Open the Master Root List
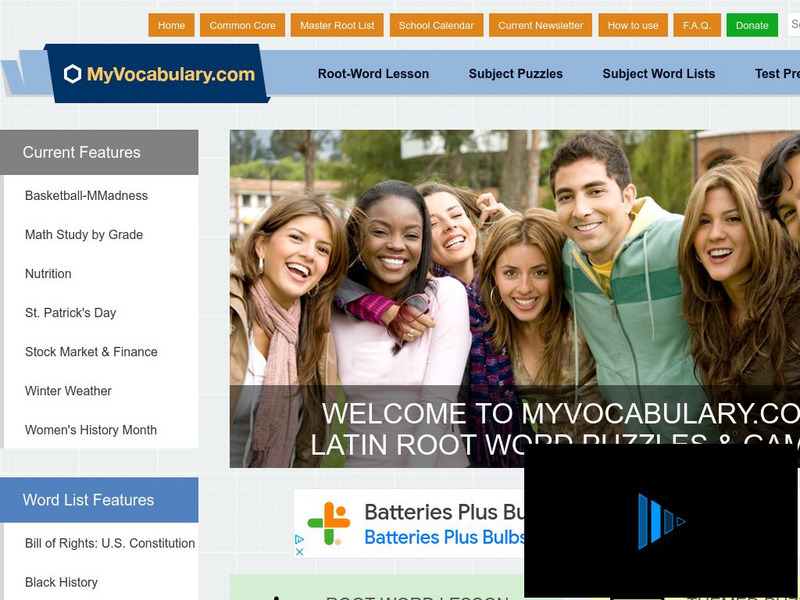 click(337, 26)
